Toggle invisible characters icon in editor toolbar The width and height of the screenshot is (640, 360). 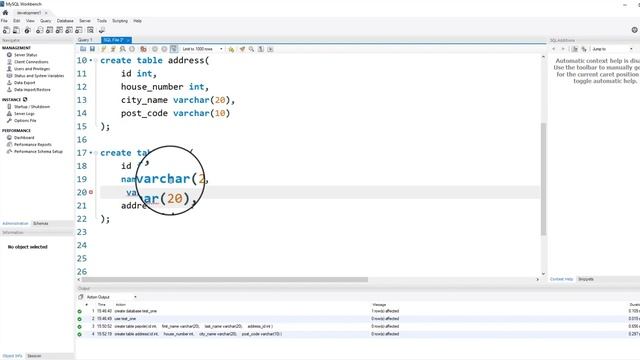(261, 49)
